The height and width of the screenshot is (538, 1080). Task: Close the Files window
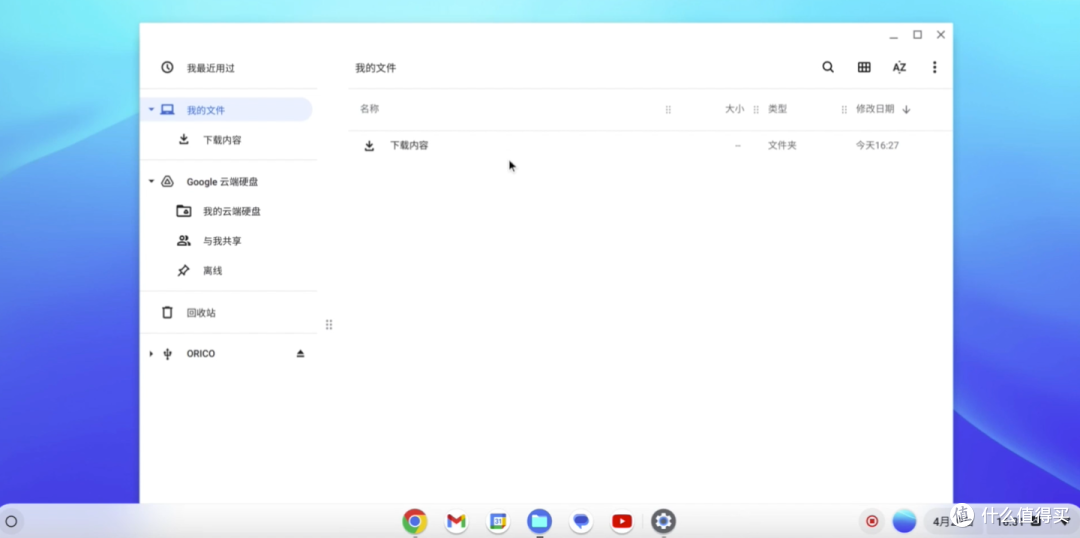941,34
